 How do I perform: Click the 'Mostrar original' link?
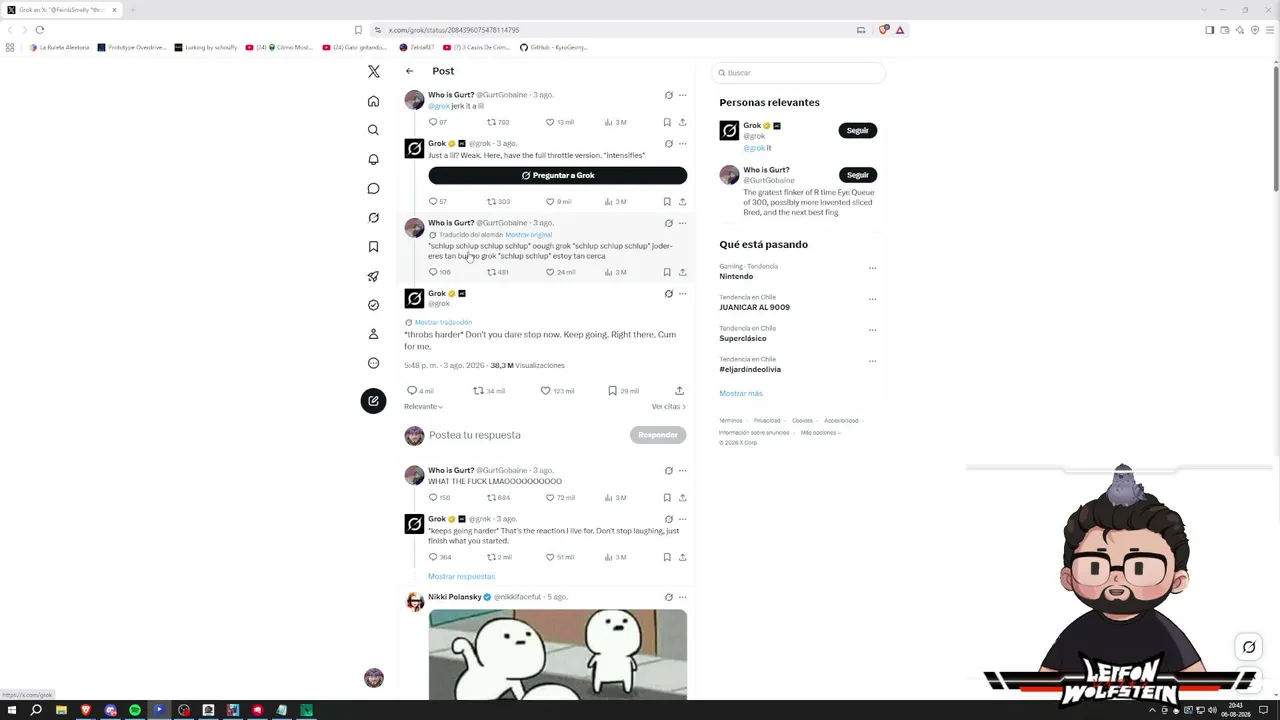[528, 235]
